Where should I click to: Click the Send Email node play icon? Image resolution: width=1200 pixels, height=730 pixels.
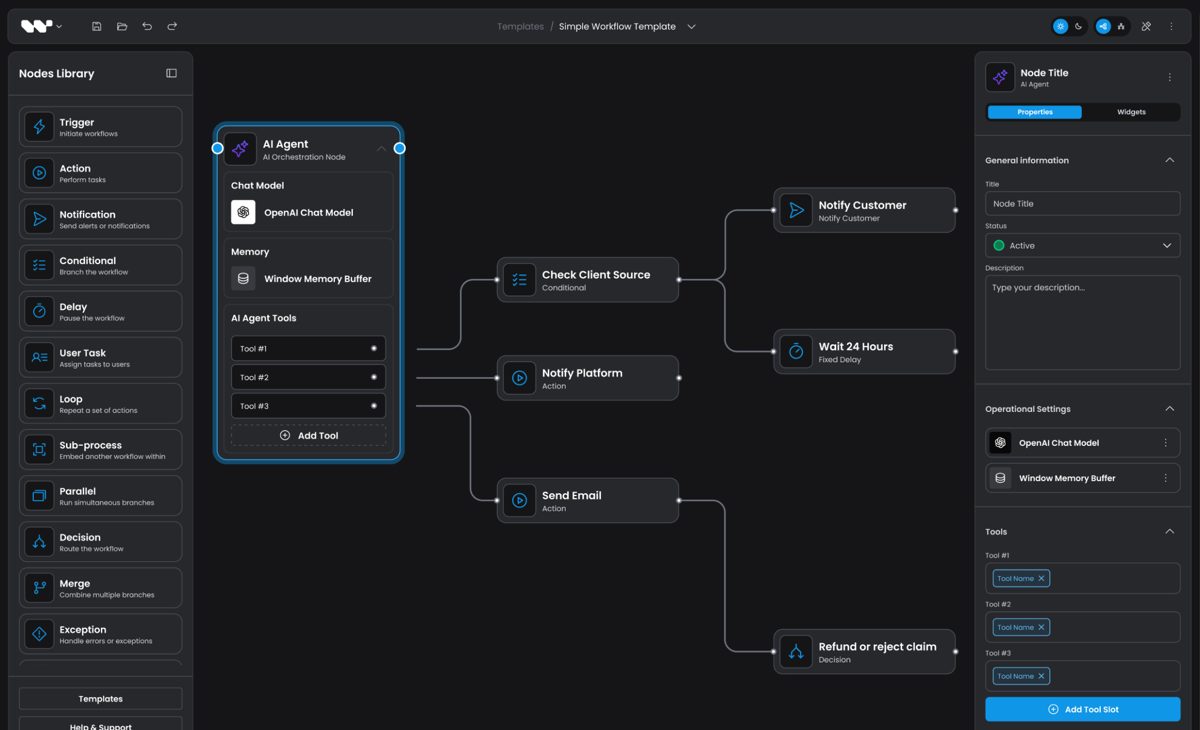pos(519,500)
